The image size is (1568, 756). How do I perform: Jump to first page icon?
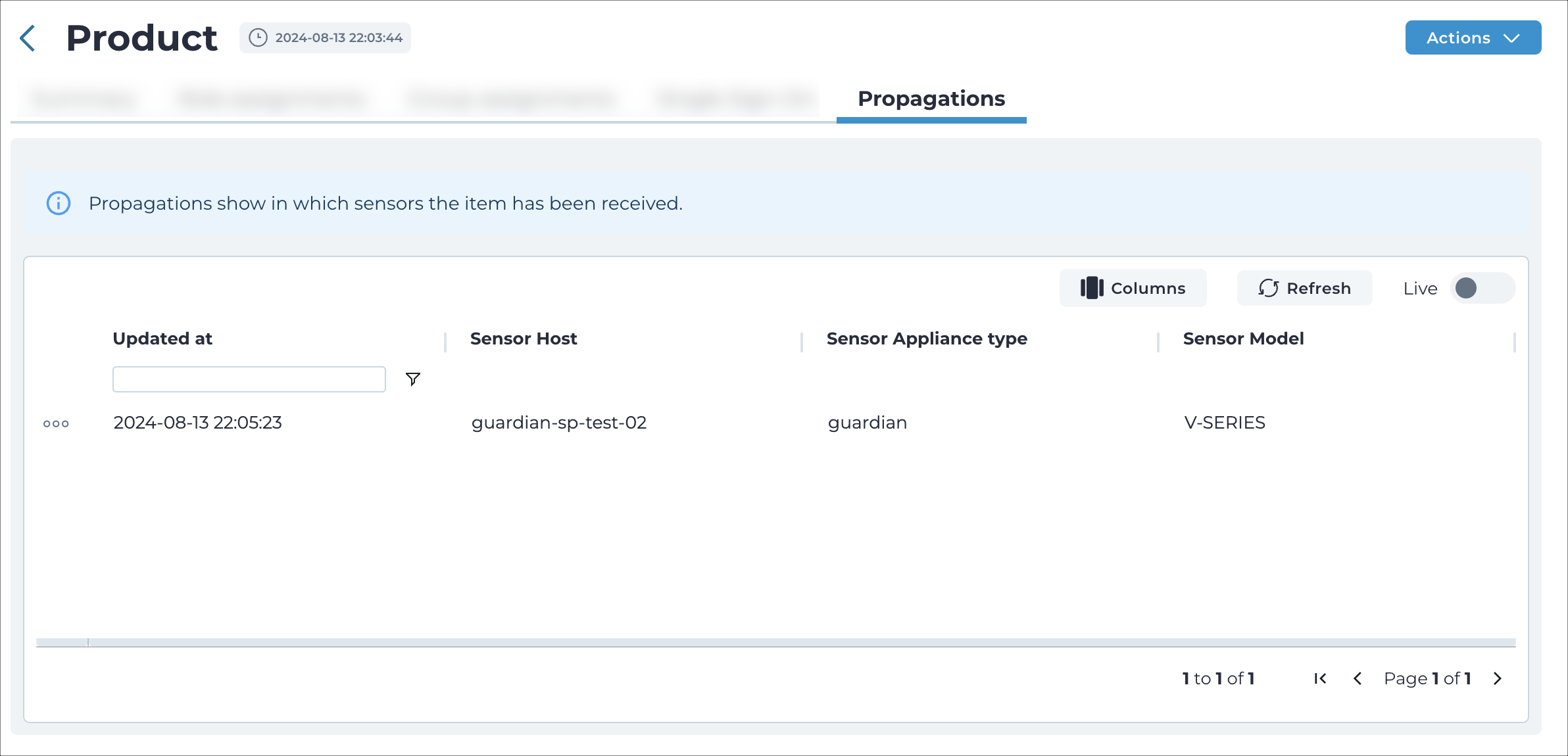tap(1320, 678)
